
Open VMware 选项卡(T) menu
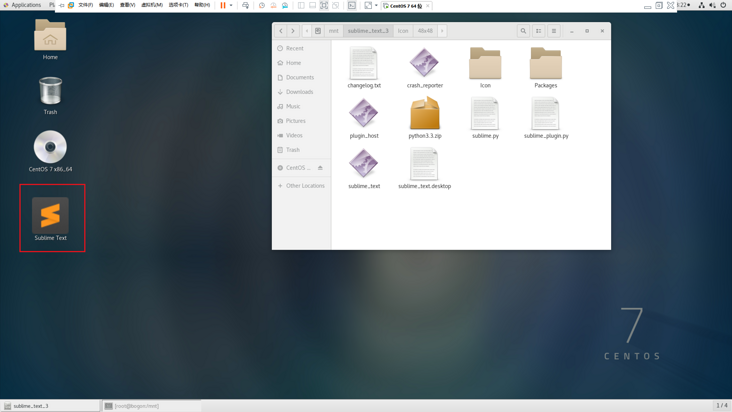tap(178, 5)
